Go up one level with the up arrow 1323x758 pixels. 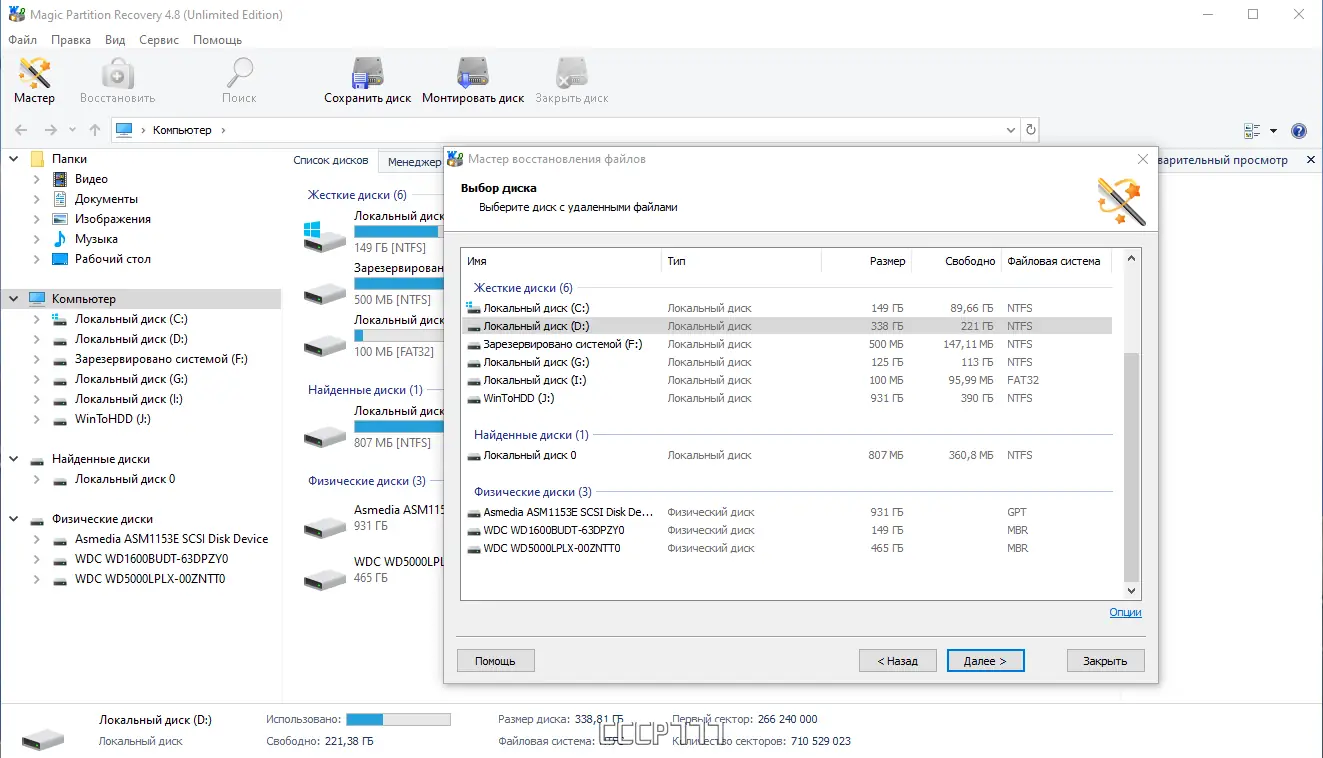point(95,130)
